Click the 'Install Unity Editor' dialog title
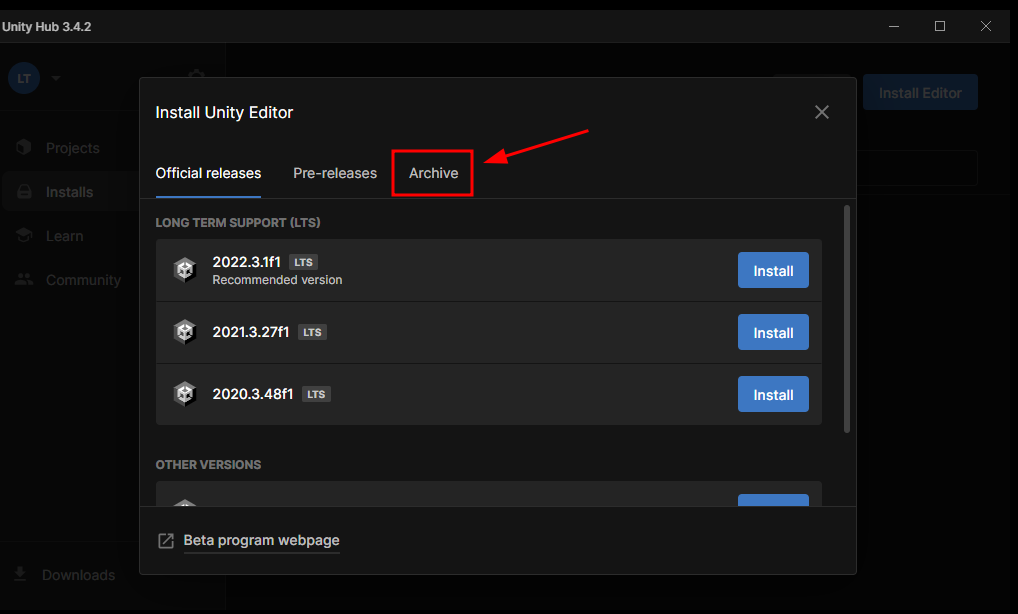The width and height of the screenshot is (1018, 614). pyautogui.click(x=224, y=113)
